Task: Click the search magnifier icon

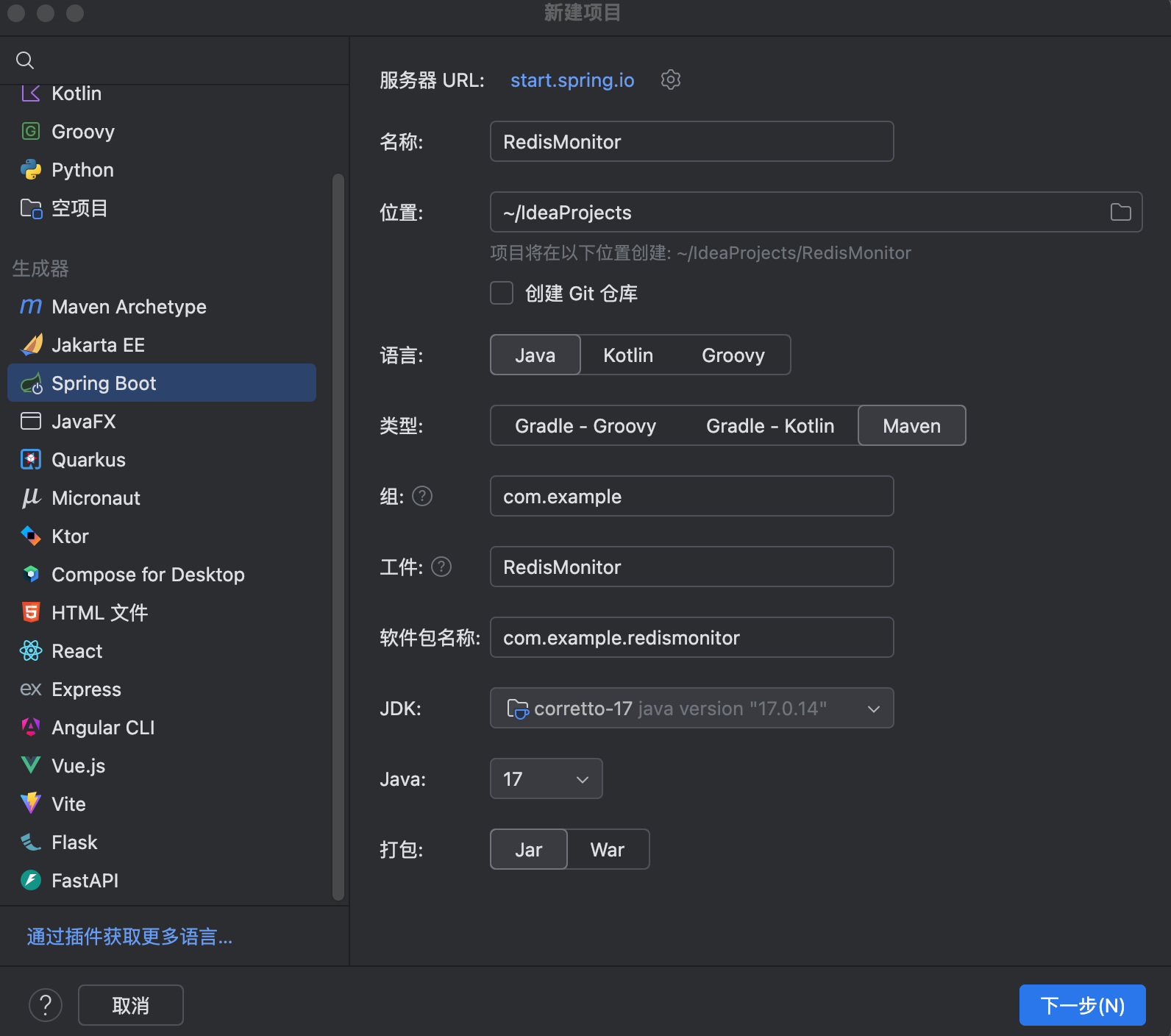Action: pyautogui.click(x=25, y=60)
